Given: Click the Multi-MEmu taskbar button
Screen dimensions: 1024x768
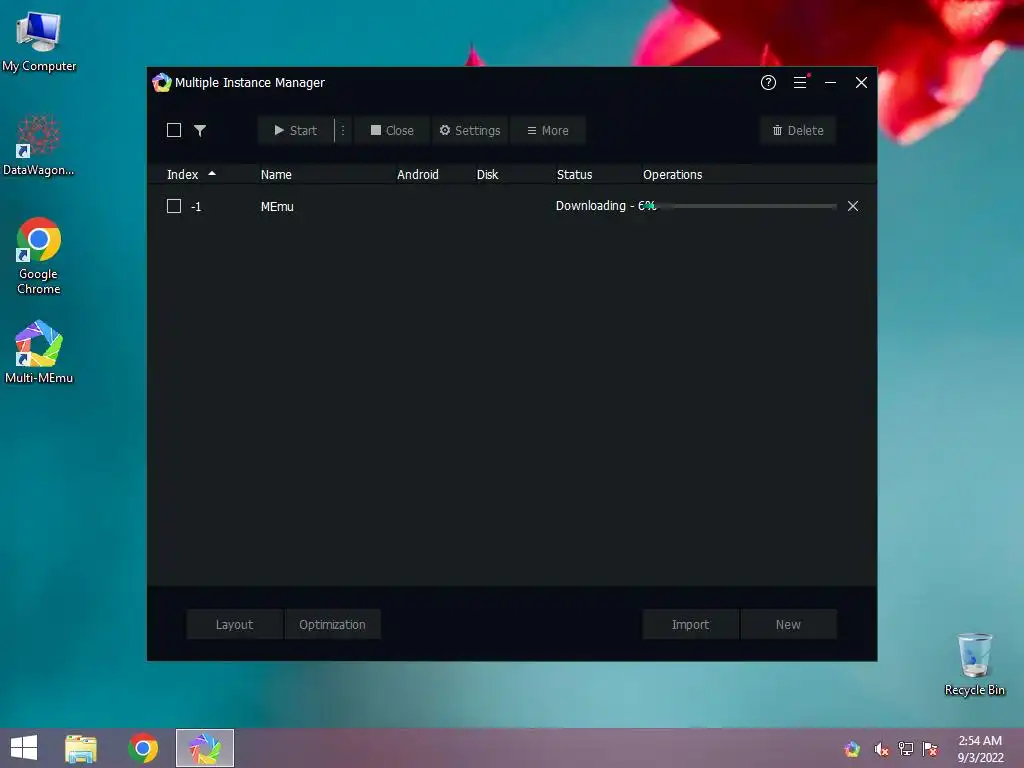Looking at the screenshot, I should [205, 748].
